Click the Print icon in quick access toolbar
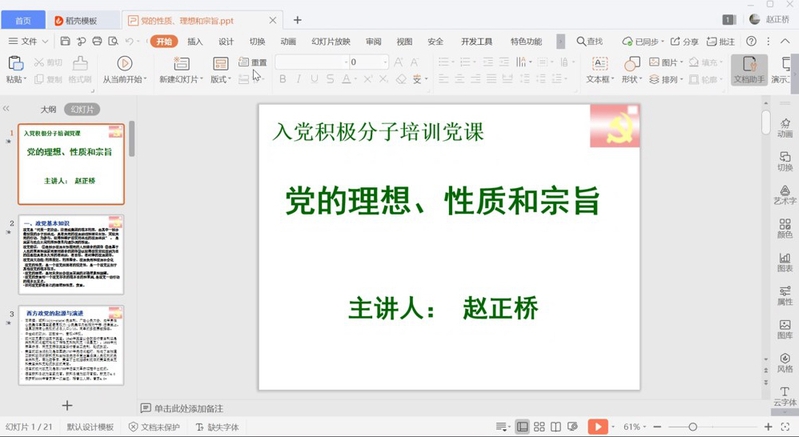 pyautogui.click(x=95, y=41)
